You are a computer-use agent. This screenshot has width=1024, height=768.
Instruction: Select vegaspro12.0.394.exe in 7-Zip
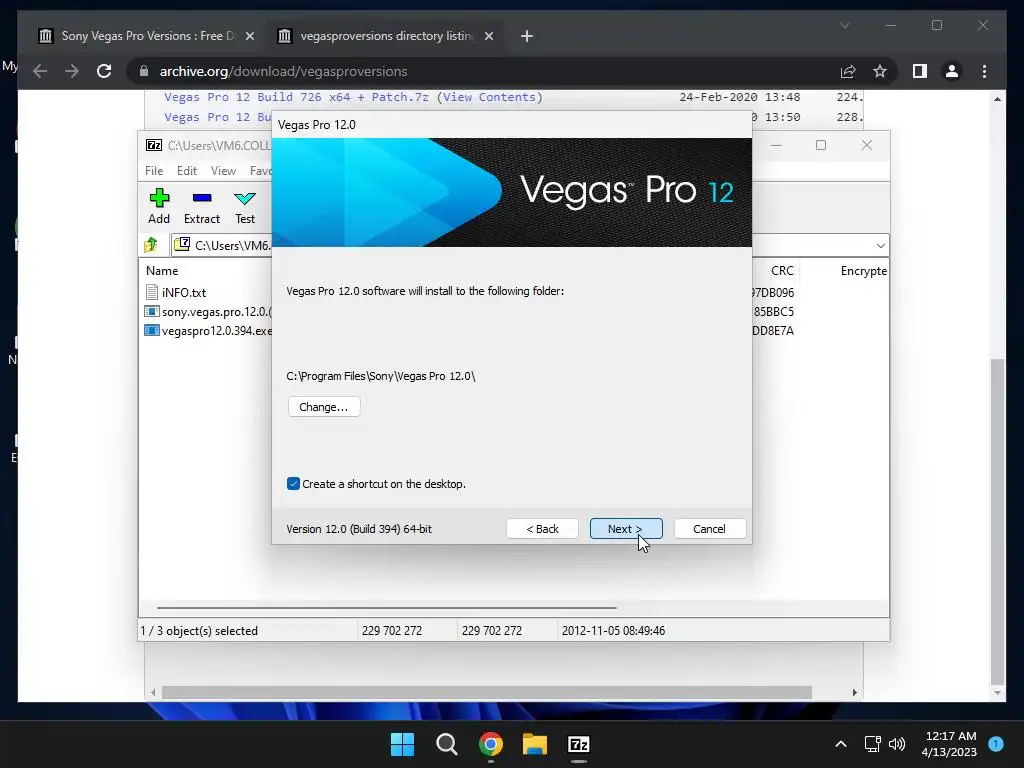point(208,330)
